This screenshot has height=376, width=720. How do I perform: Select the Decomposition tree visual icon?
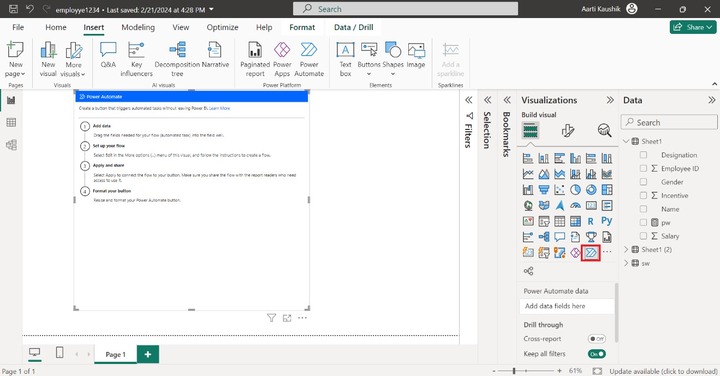pyautogui.click(x=544, y=237)
